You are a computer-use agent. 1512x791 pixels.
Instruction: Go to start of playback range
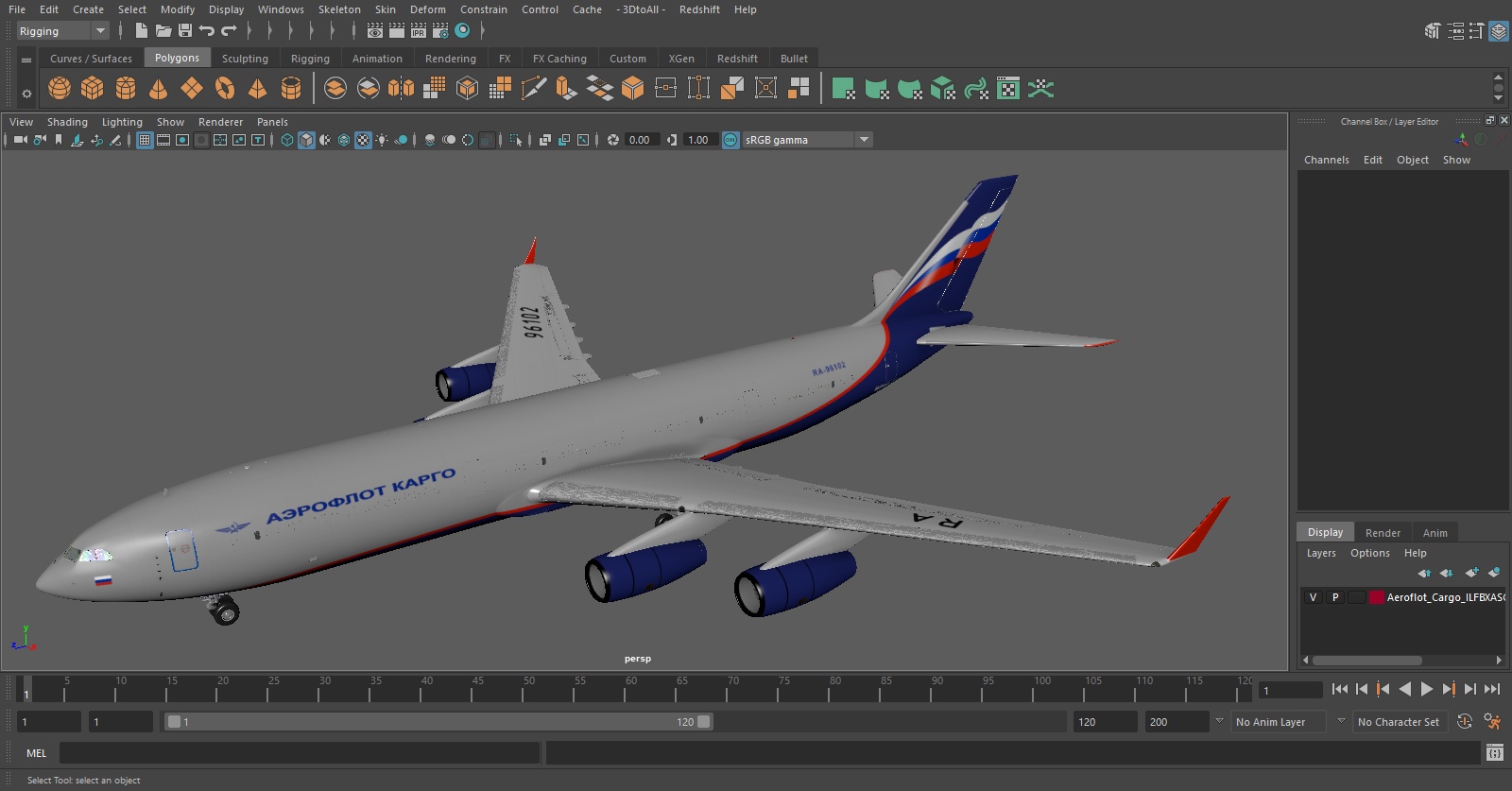1340,689
